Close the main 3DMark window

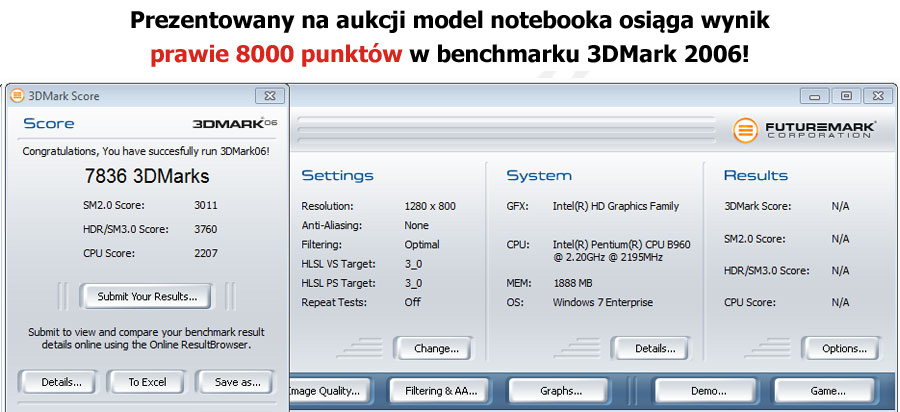pos(877,96)
